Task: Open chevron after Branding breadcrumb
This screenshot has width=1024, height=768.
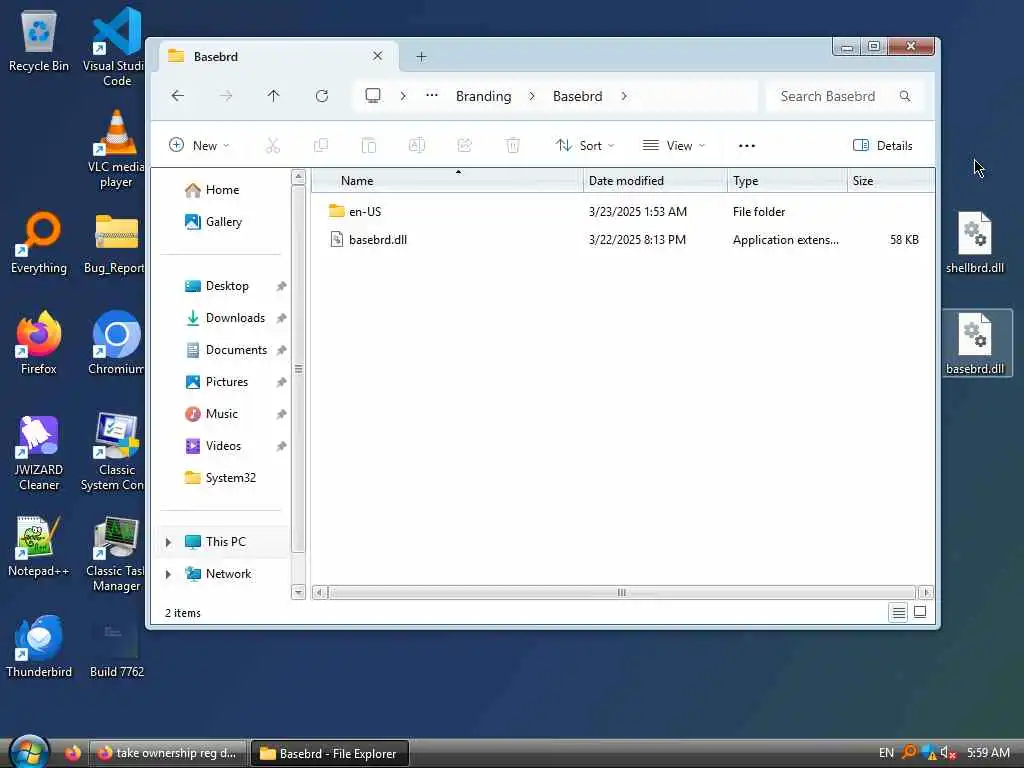Action: (532, 96)
